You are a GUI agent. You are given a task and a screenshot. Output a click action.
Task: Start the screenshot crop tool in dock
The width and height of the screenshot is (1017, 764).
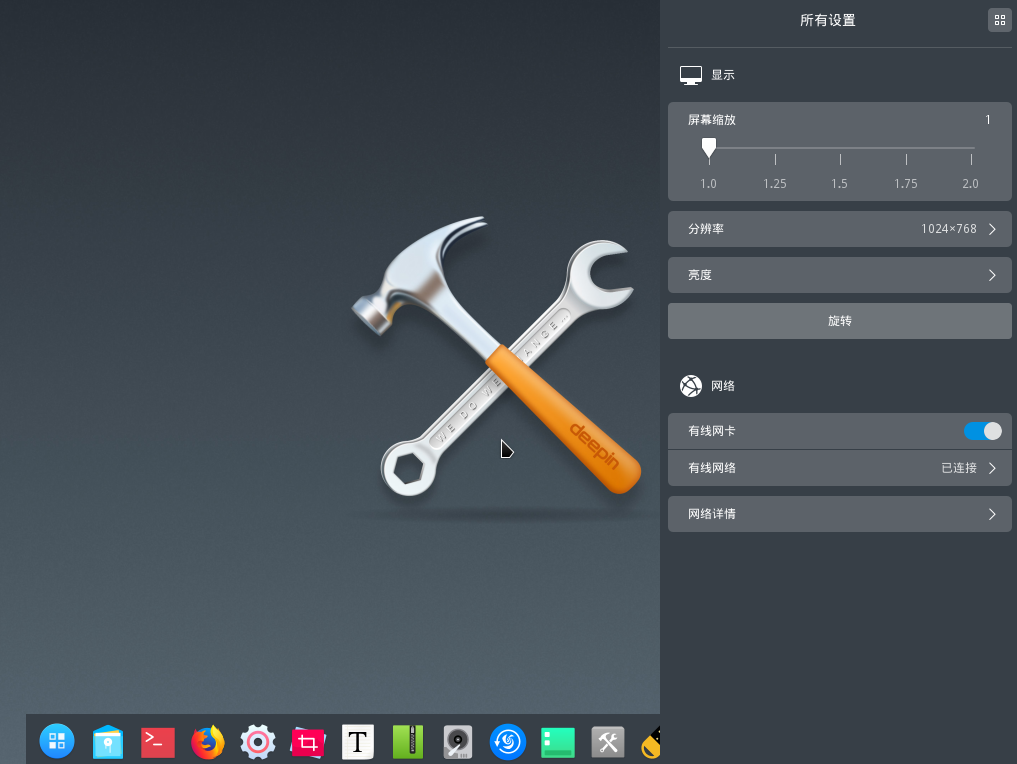point(307,742)
